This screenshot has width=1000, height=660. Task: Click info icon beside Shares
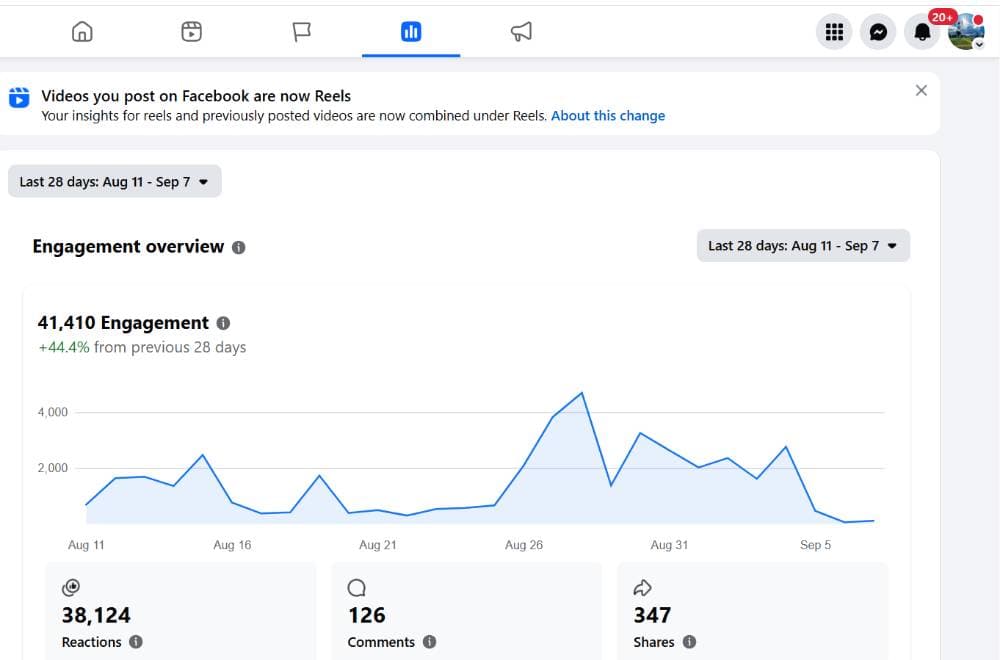[x=689, y=642]
